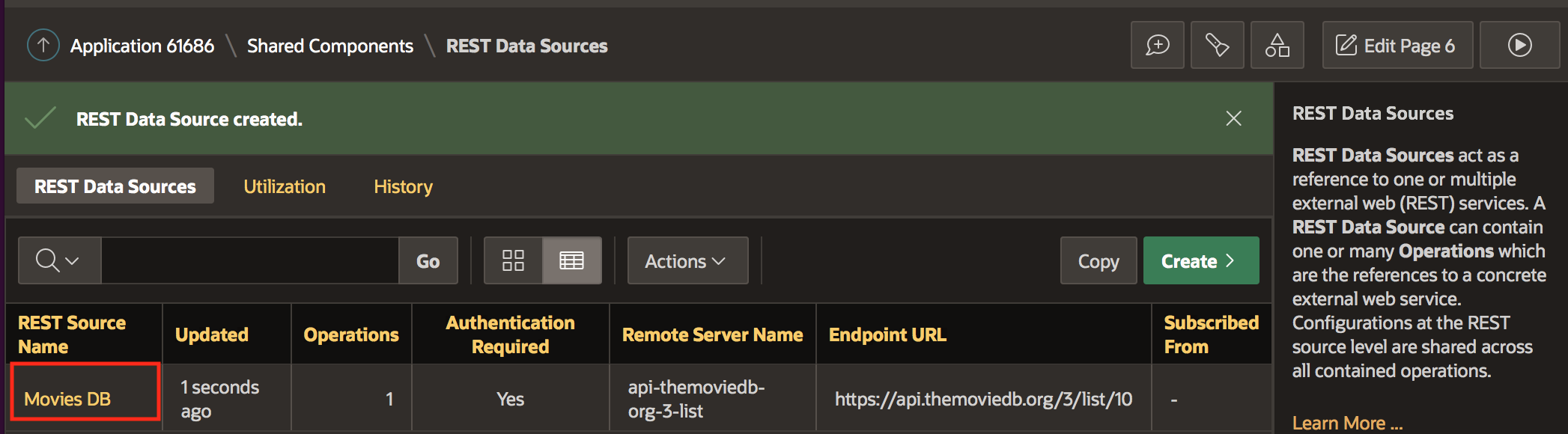Open the search column selector dropdown
The width and height of the screenshot is (1568, 434).
pos(59,260)
